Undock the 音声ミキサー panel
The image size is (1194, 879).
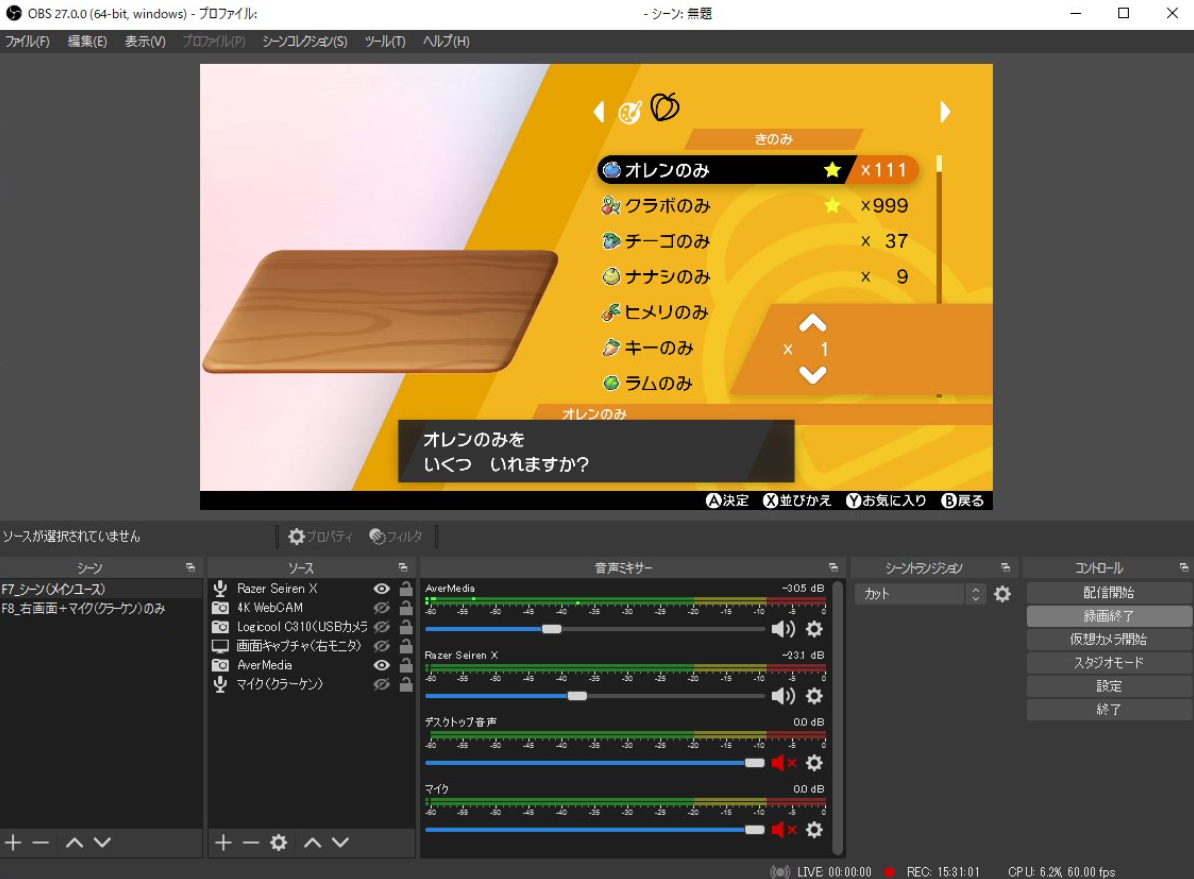[x=833, y=568]
